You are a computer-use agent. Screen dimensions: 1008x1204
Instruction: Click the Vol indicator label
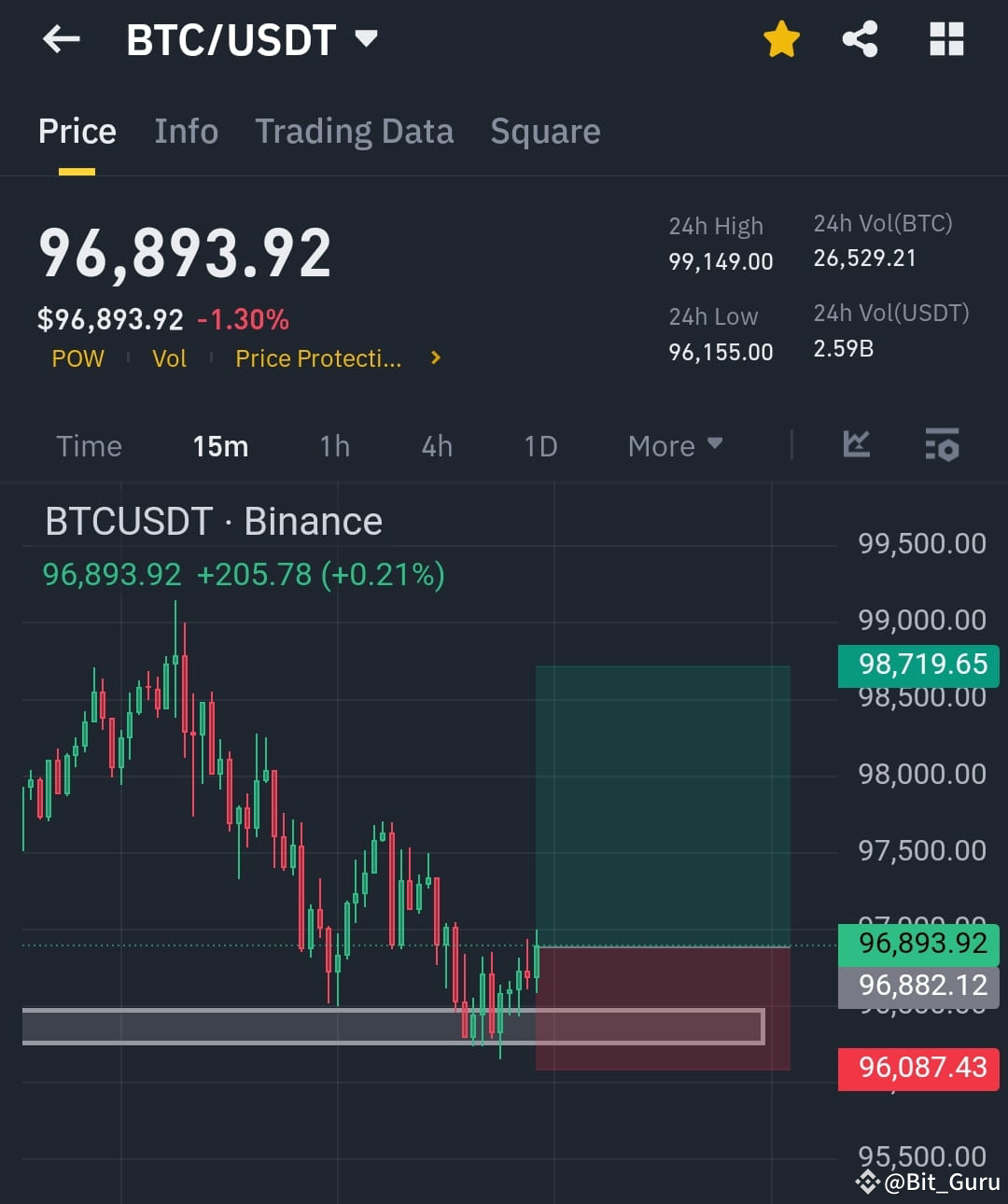click(x=169, y=357)
